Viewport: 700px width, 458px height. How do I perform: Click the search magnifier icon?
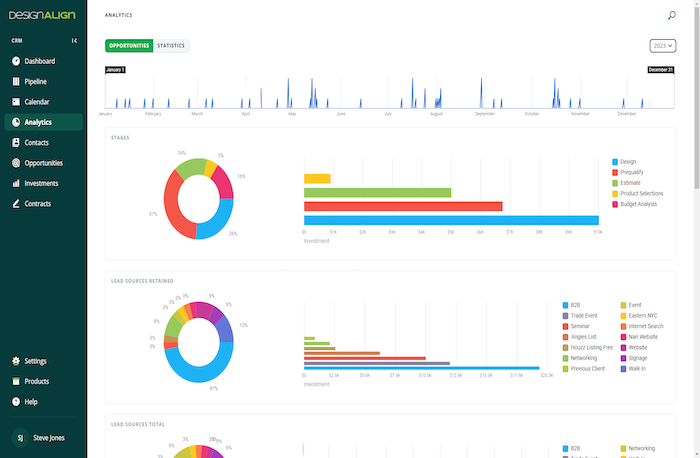coord(671,16)
